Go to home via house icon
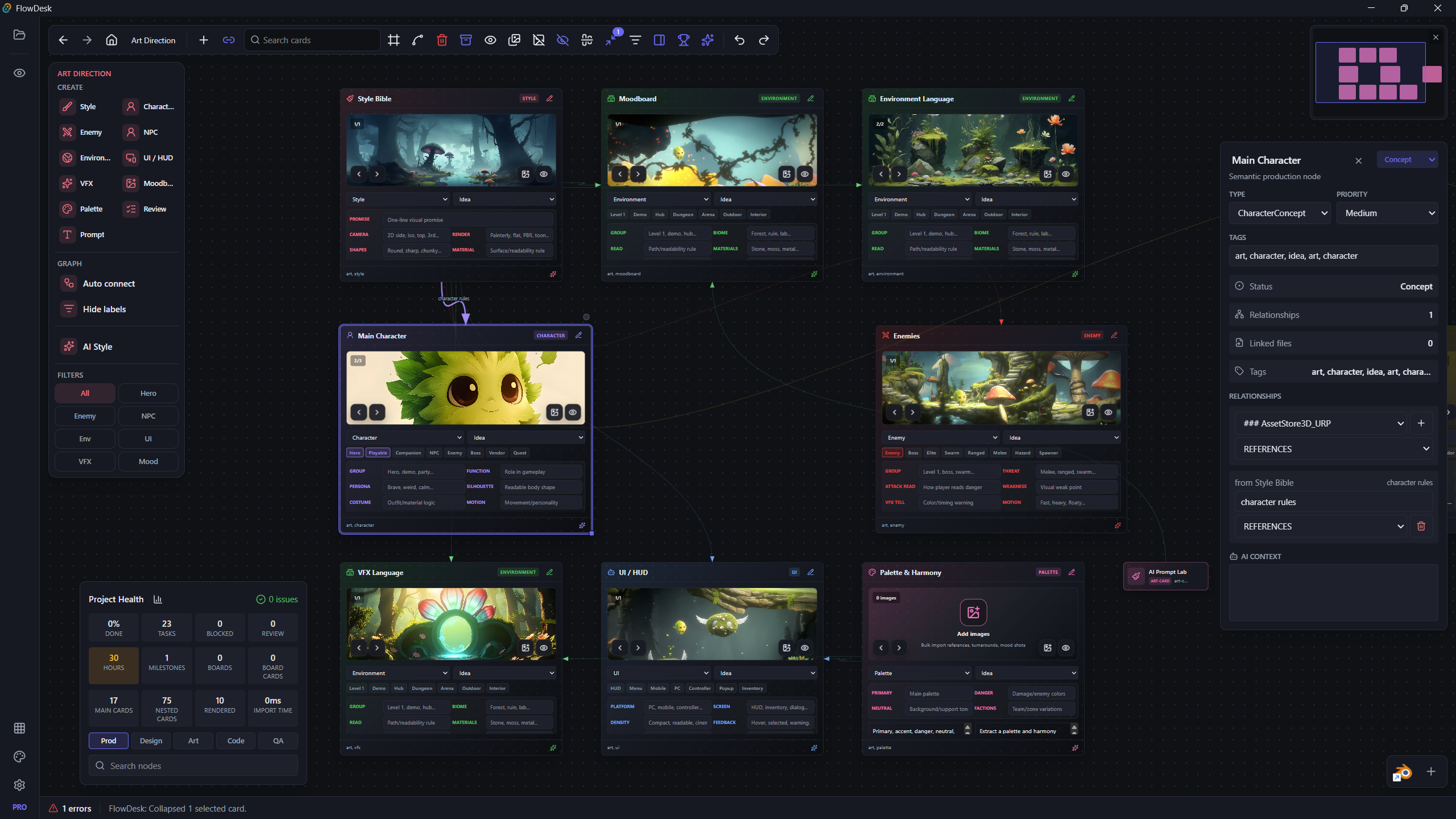Image resolution: width=1456 pixels, height=819 pixels. pyautogui.click(x=111, y=40)
